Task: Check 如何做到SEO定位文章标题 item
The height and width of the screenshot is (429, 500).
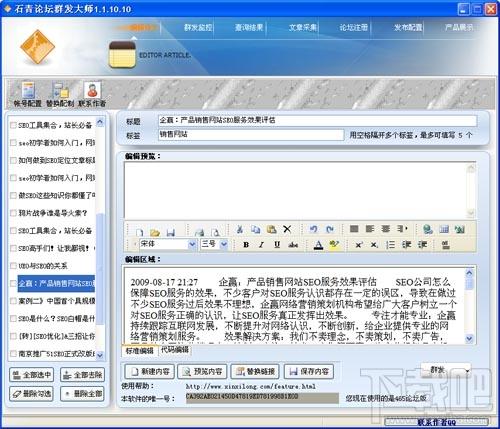Action: (13, 160)
